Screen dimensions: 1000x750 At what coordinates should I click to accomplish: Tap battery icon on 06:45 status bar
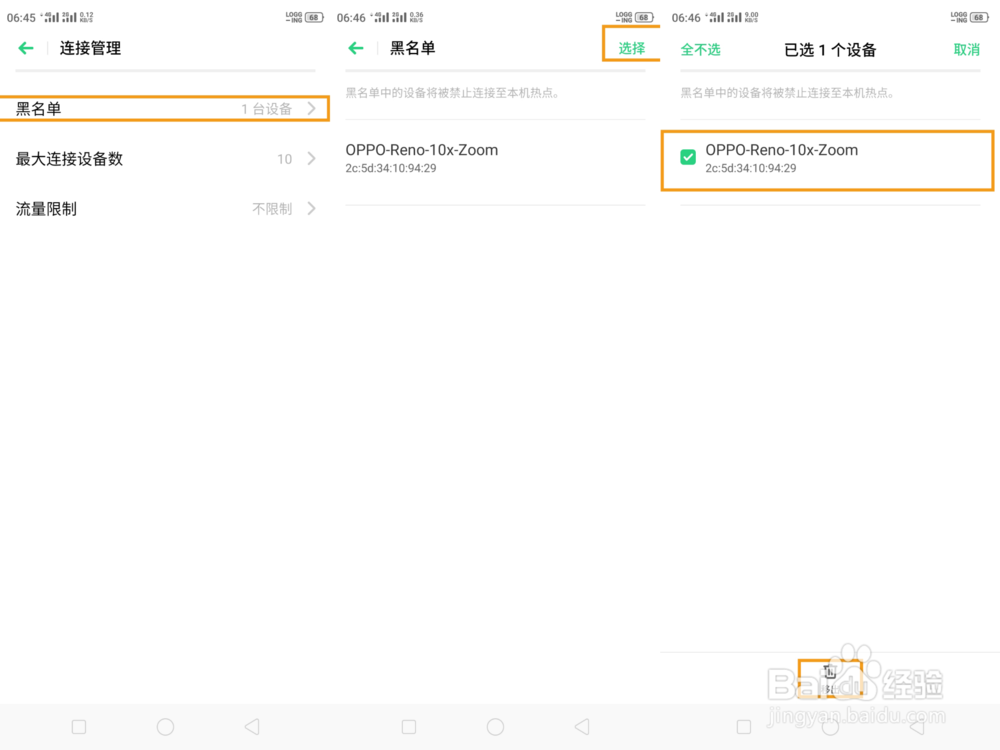click(x=314, y=17)
